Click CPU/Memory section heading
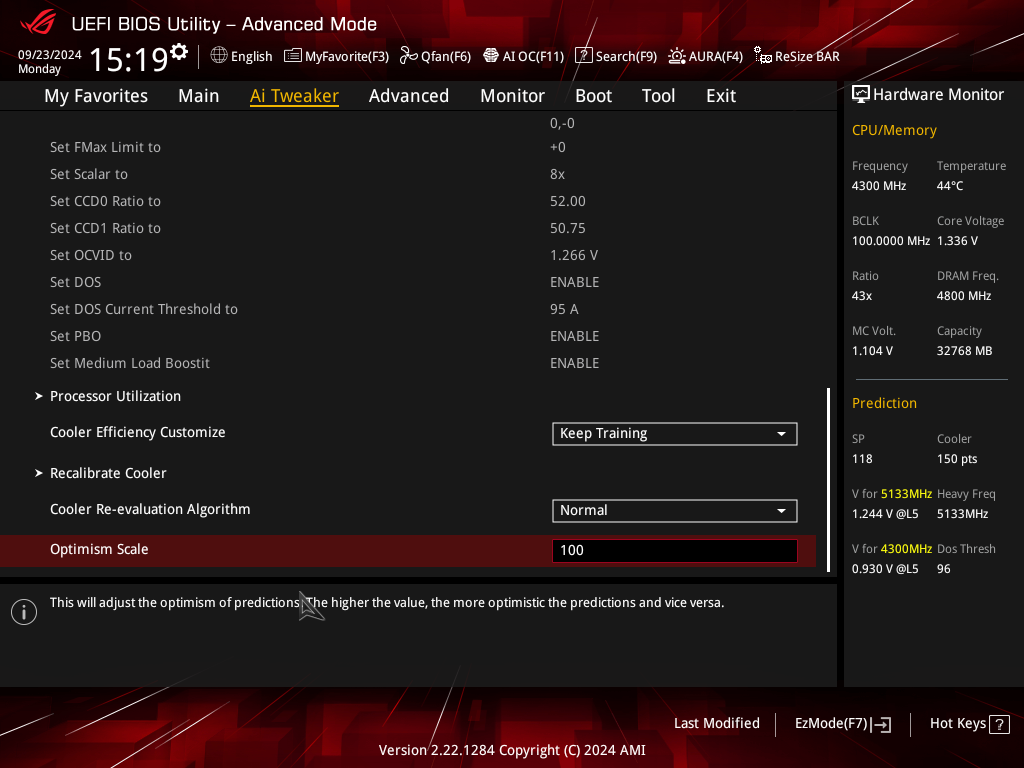This screenshot has height=768, width=1024. tap(894, 131)
